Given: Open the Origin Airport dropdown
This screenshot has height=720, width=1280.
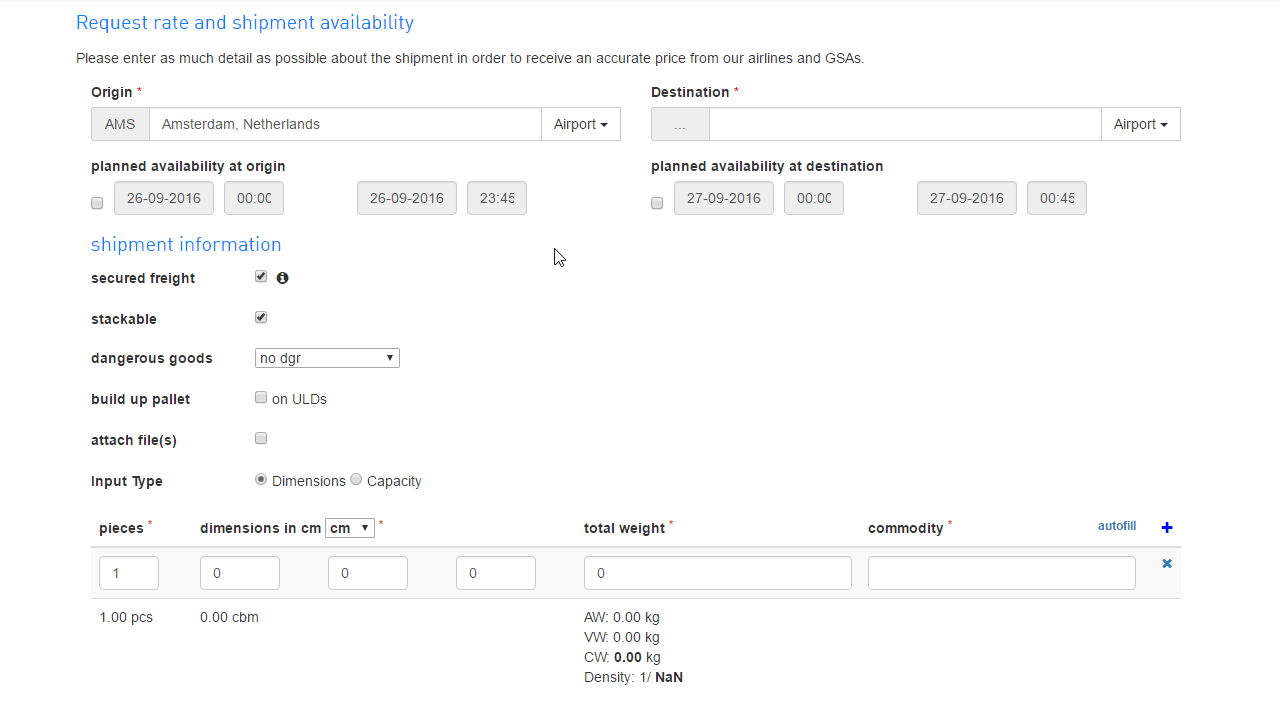Looking at the screenshot, I should (x=580, y=124).
